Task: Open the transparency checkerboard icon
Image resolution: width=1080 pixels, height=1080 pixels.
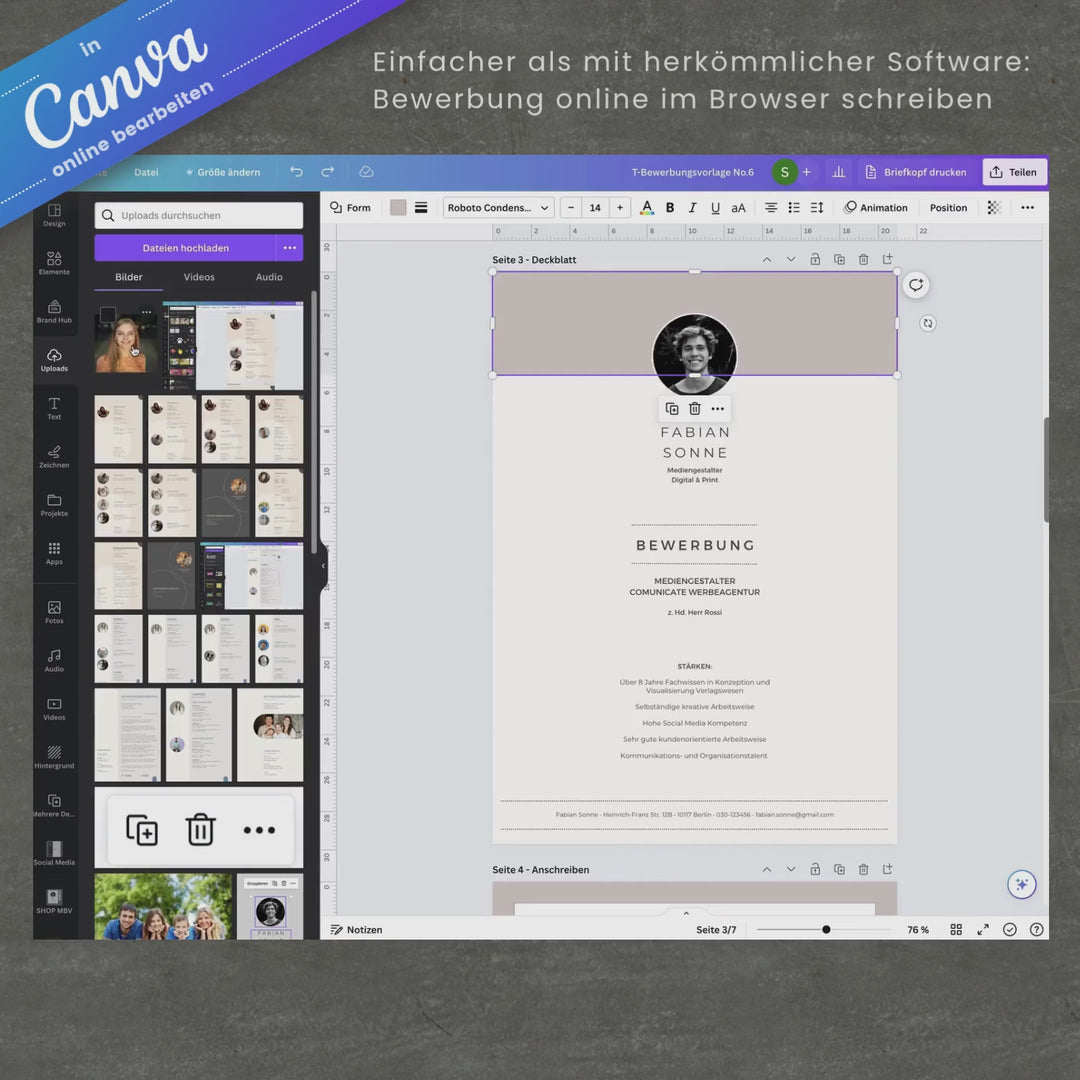Action: point(994,207)
